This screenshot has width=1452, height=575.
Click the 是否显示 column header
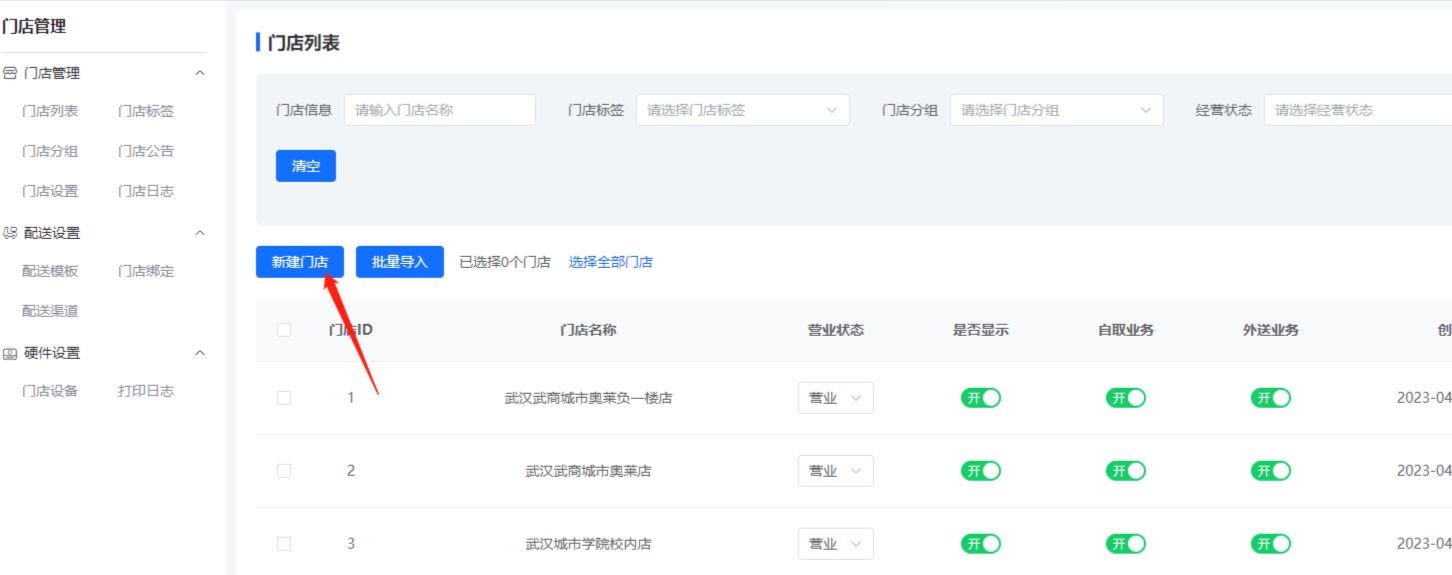pyautogui.click(x=981, y=330)
